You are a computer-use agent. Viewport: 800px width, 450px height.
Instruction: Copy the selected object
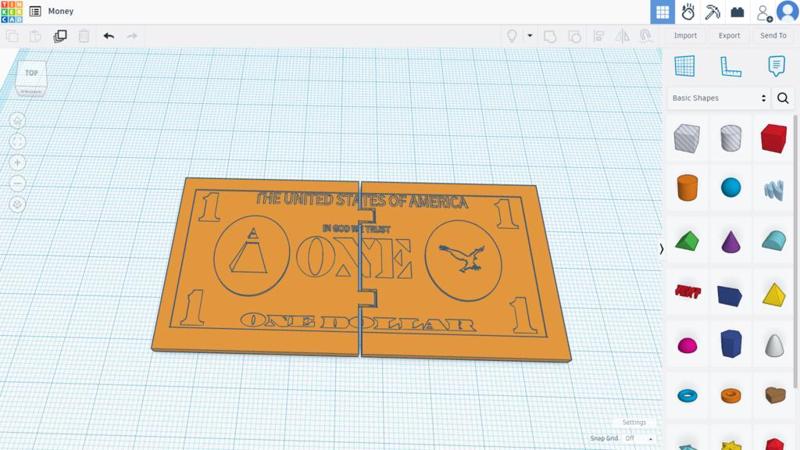[12, 36]
